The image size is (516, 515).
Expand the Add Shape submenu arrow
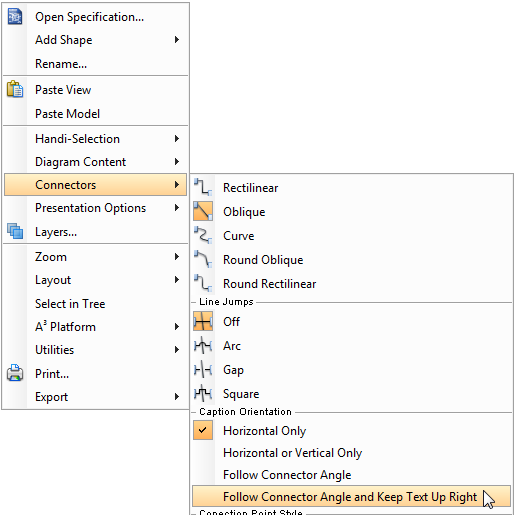(177, 40)
